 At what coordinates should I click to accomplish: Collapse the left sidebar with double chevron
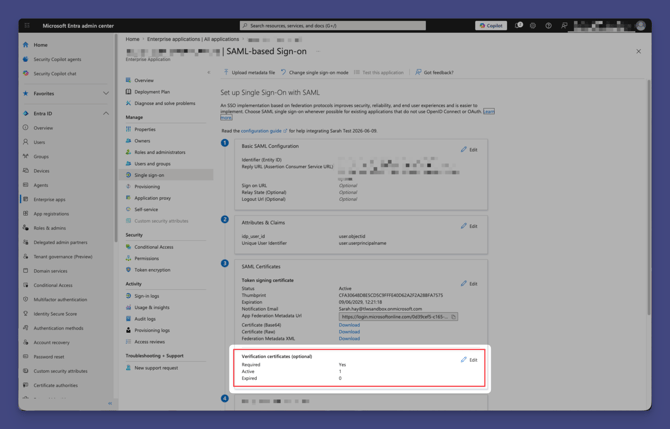(110, 403)
